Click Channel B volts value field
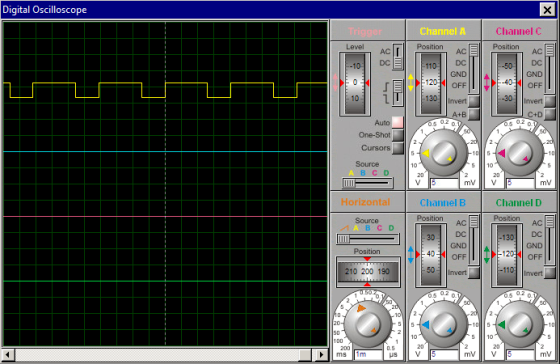The image size is (560, 364). click(x=444, y=354)
